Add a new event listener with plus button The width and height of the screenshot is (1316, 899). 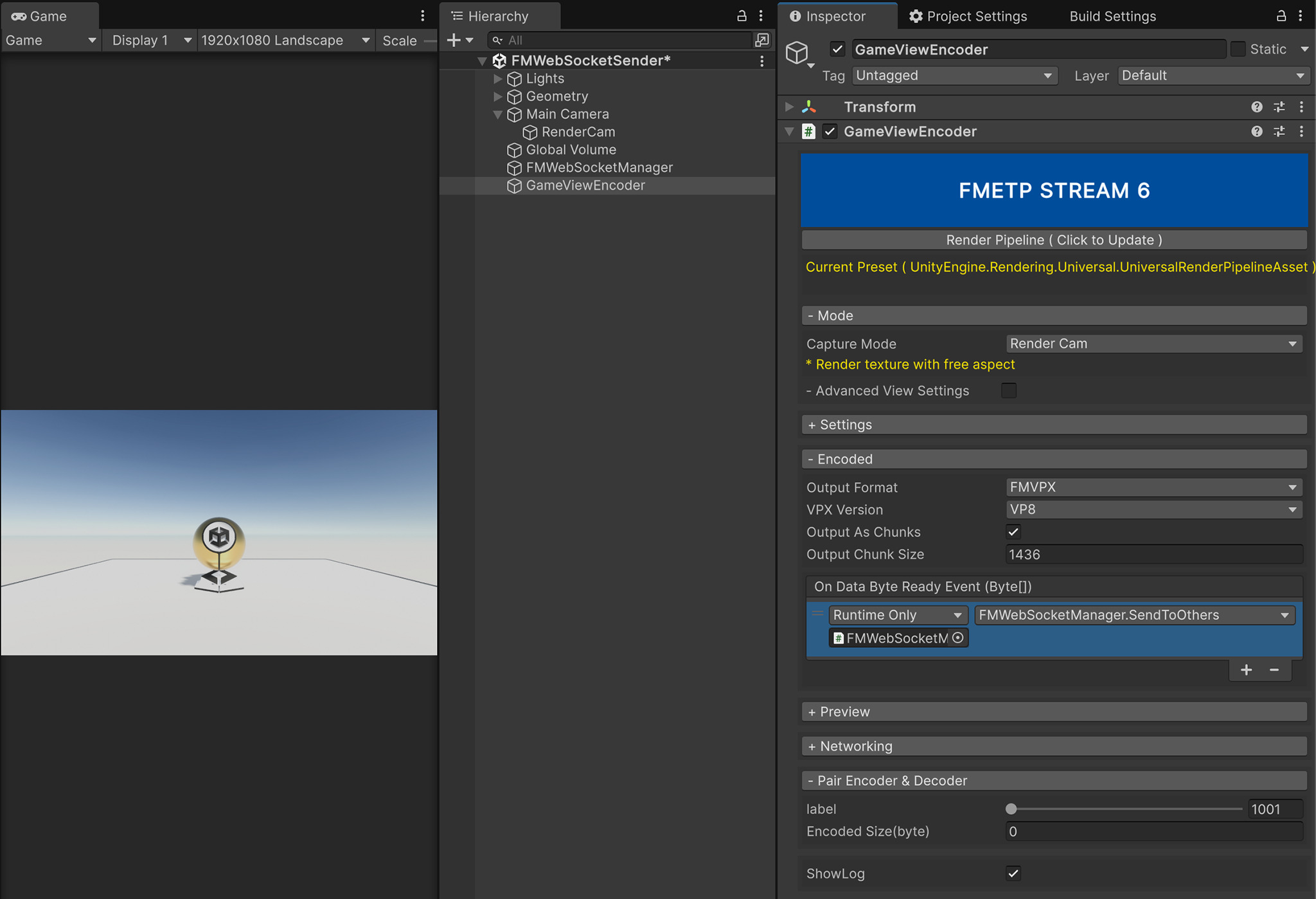tap(1246, 670)
